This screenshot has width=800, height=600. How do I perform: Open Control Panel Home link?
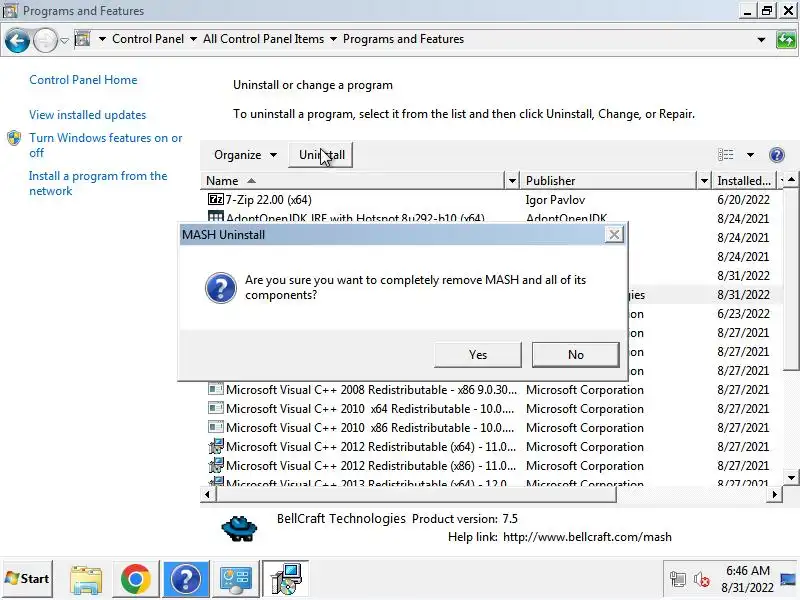(83, 80)
